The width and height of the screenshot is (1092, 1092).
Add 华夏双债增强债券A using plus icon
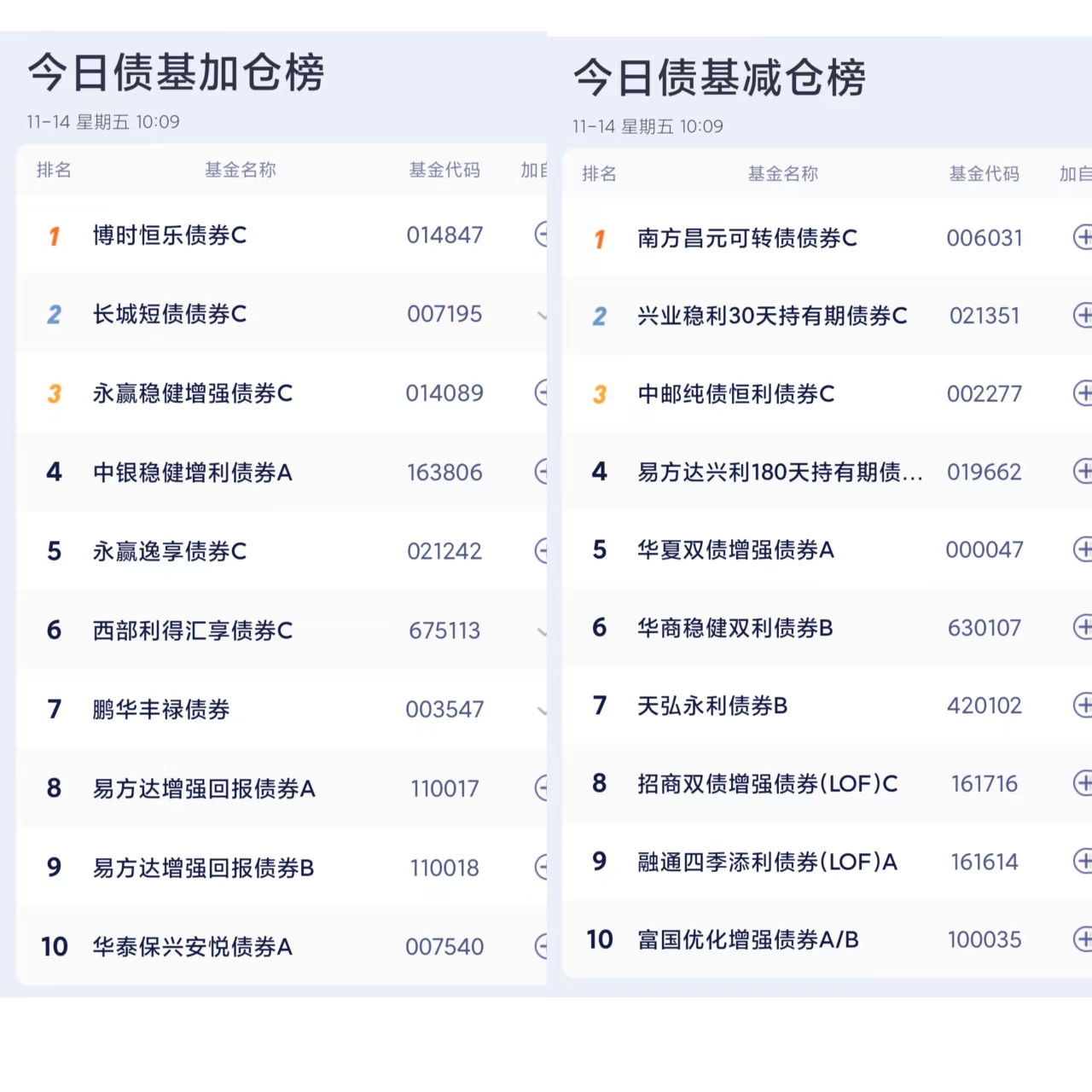click(x=1082, y=549)
